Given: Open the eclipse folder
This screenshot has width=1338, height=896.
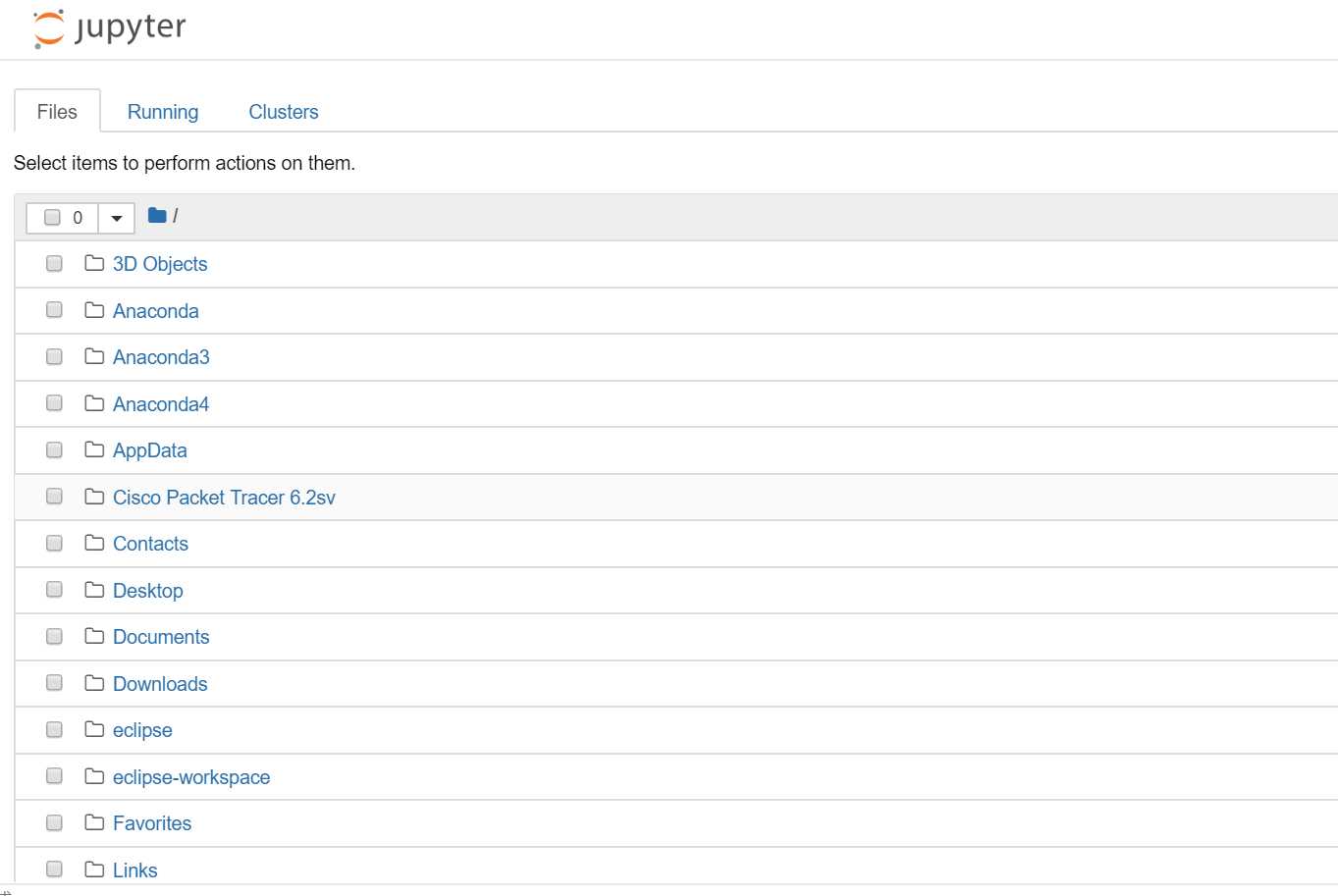Looking at the screenshot, I should point(142,730).
